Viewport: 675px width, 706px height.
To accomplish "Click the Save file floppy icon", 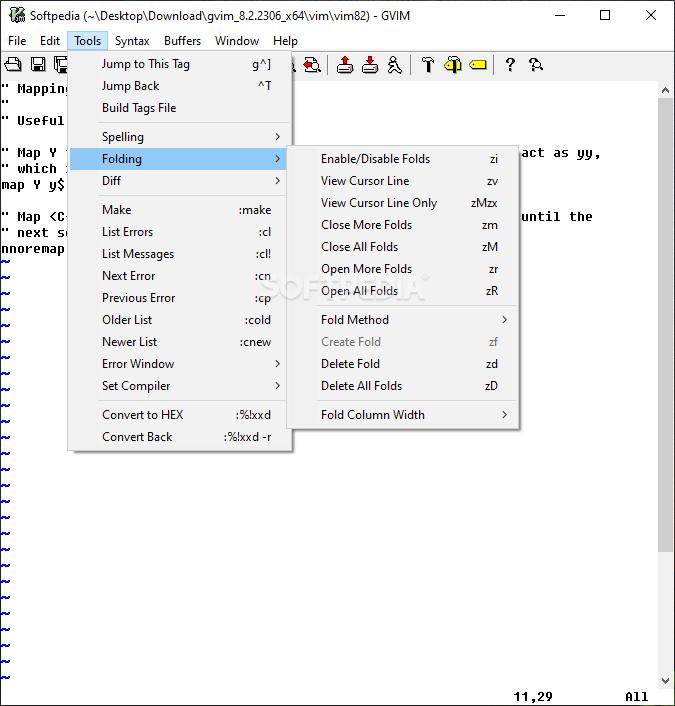I will click(x=38, y=65).
